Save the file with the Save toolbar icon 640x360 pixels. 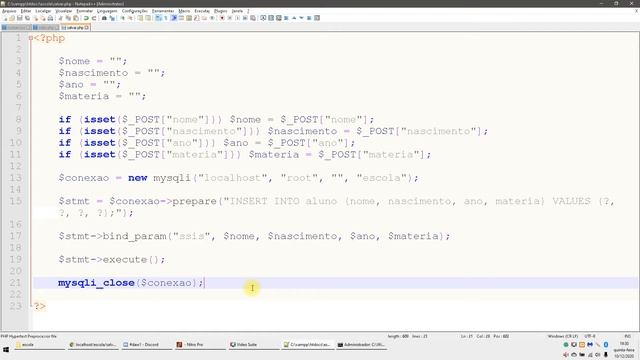pos(19,18)
